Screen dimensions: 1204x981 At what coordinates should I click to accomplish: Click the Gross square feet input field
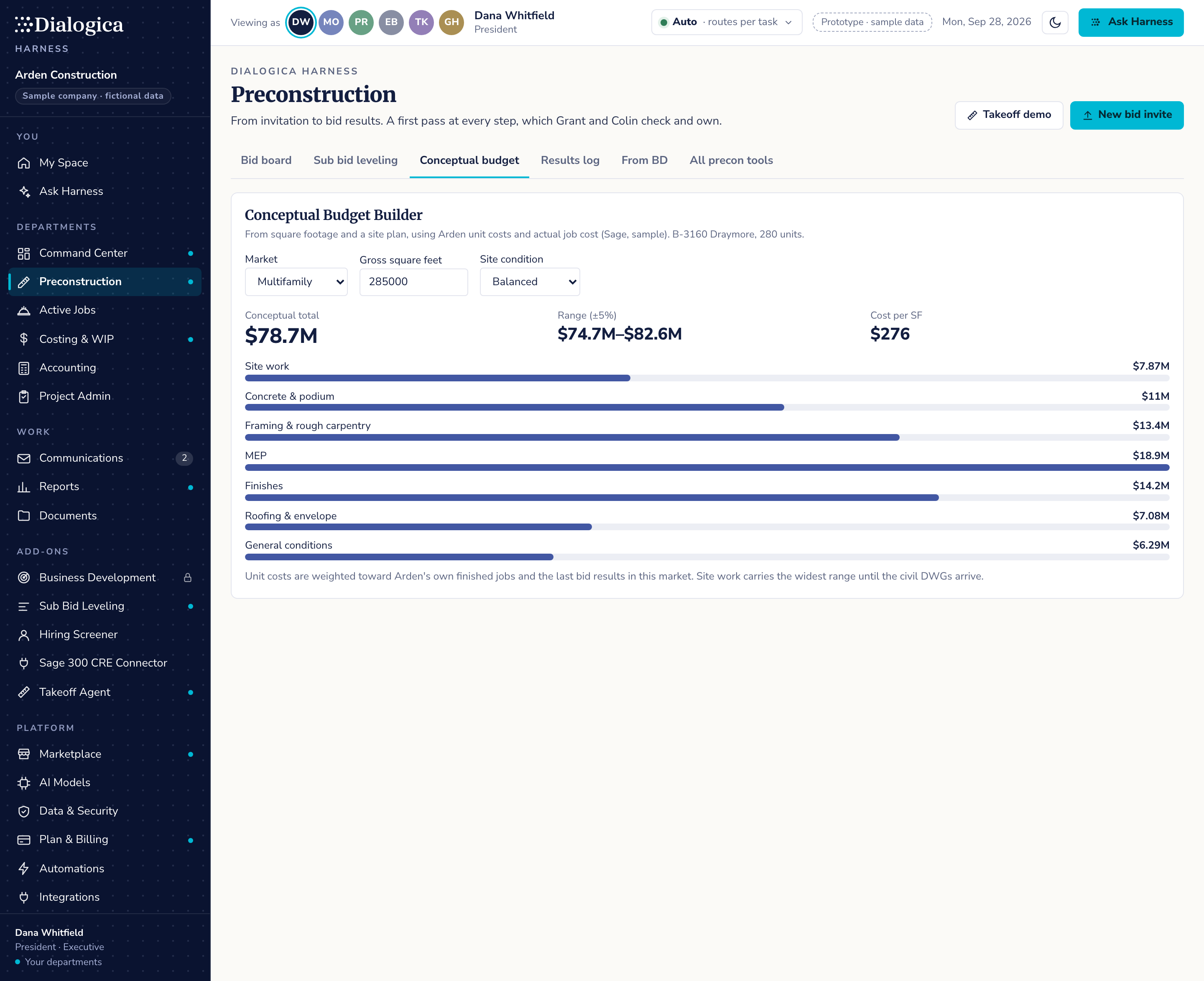pyautogui.click(x=413, y=282)
